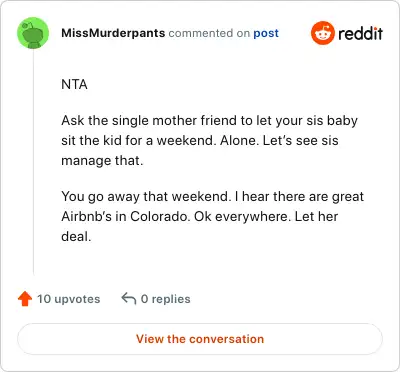Click the 'NTA' verdict text
This screenshot has height=372, width=400.
coord(74,84)
